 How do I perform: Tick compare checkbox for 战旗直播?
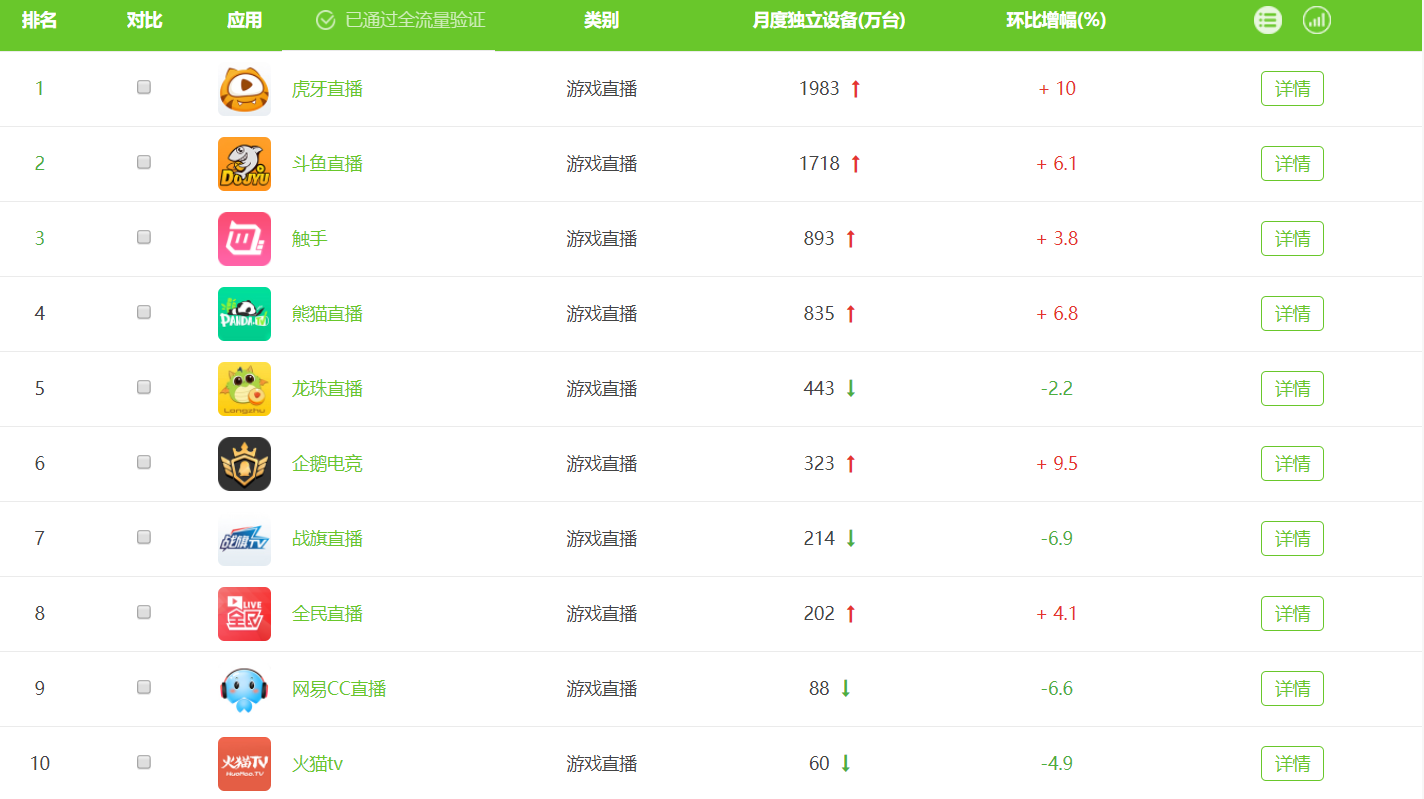(x=144, y=537)
